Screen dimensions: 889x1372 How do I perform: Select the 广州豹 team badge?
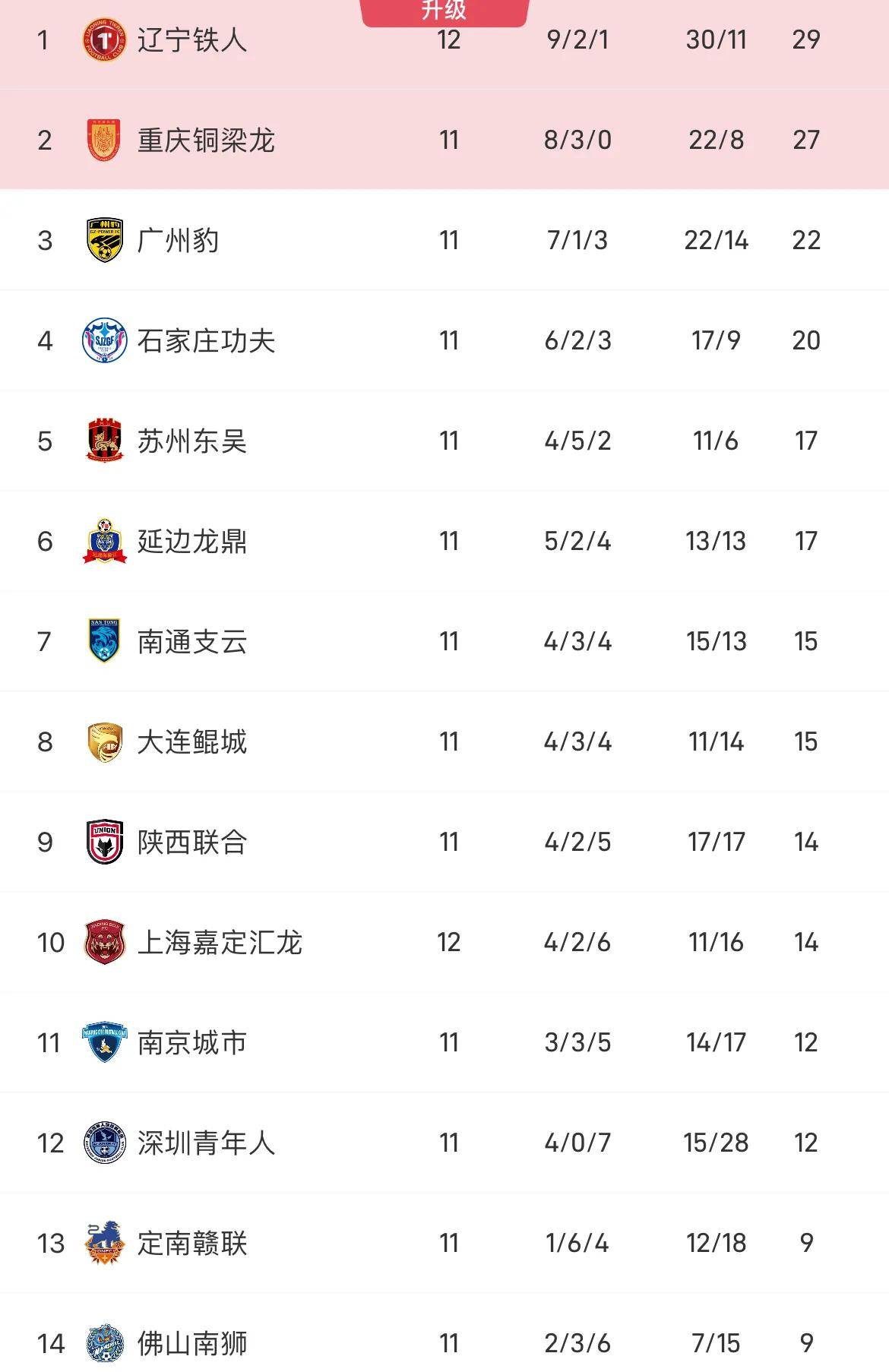point(104,241)
